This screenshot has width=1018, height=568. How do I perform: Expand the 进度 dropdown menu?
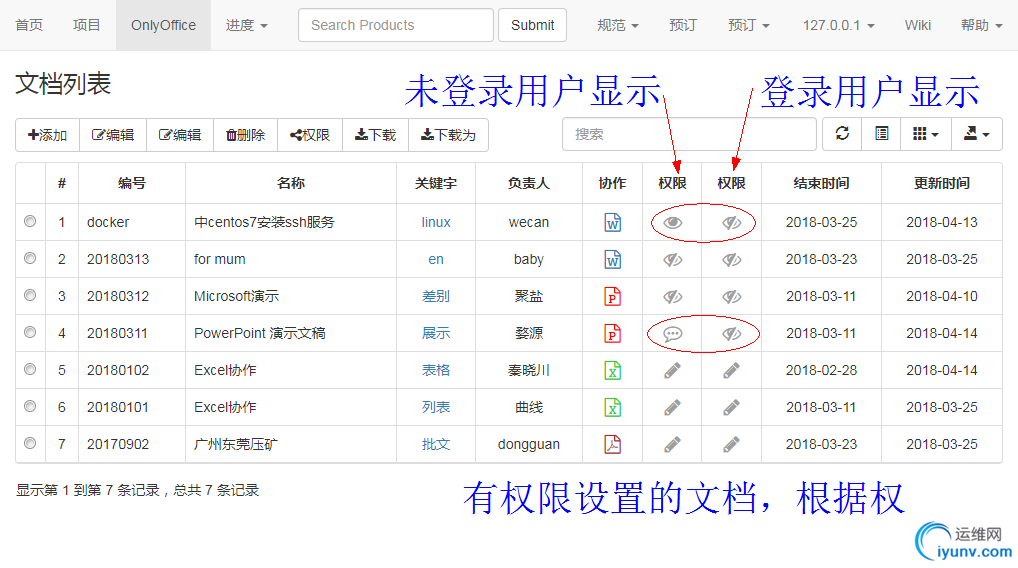click(x=247, y=25)
